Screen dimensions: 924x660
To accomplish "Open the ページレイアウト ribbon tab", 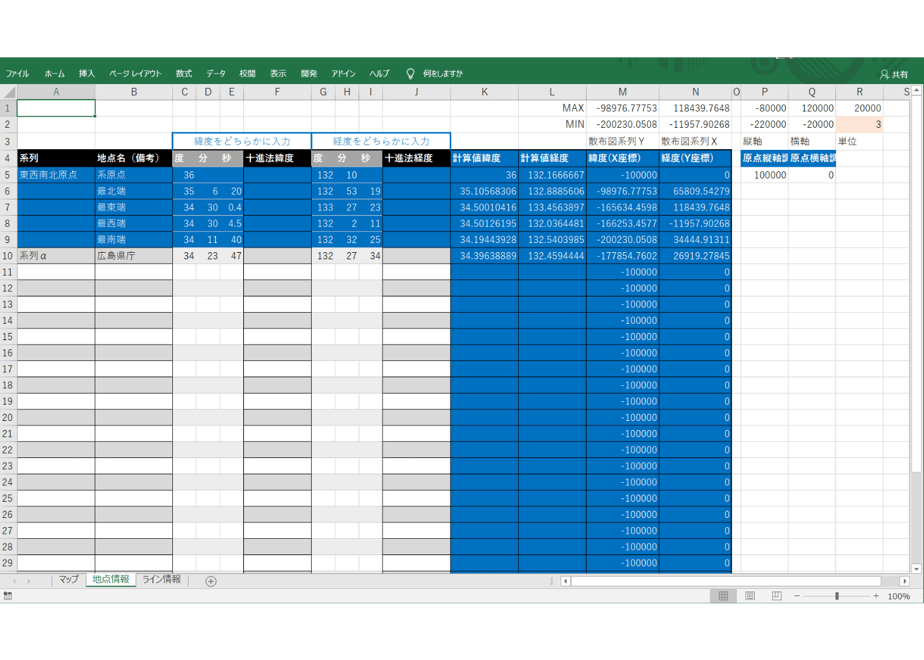I will pos(135,74).
